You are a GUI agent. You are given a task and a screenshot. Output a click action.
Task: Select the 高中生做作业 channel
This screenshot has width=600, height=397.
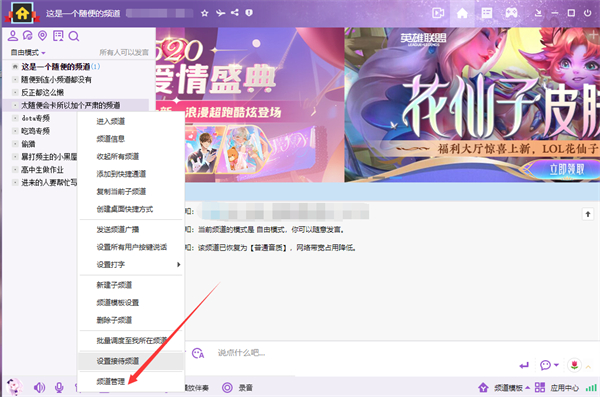click(x=42, y=170)
